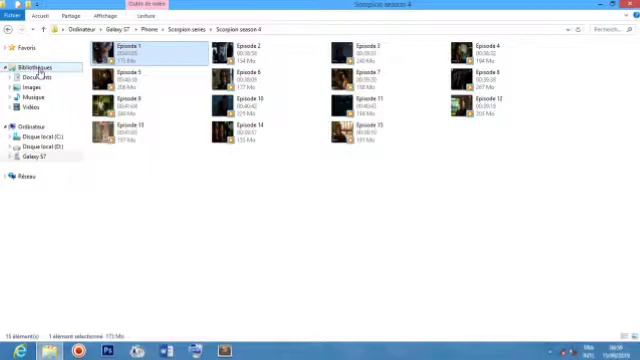Select Episode 9 video thumbnail
The width and height of the screenshot is (640, 360).
coord(103,106)
